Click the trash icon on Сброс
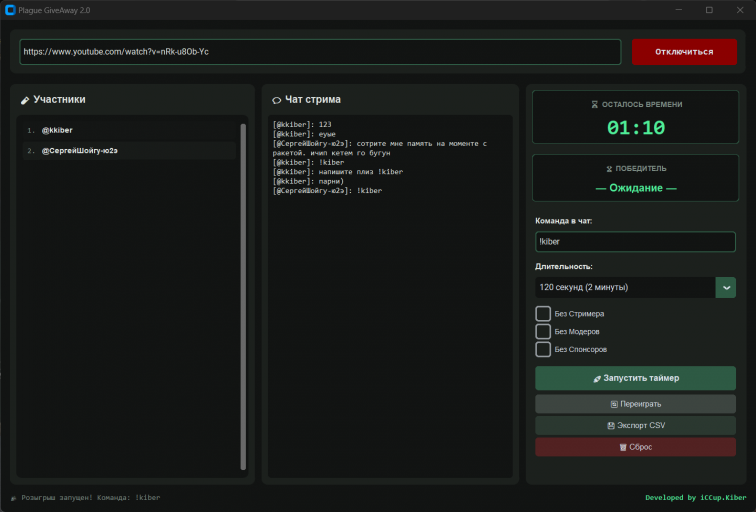The width and height of the screenshot is (756, 512). [623, 447]
